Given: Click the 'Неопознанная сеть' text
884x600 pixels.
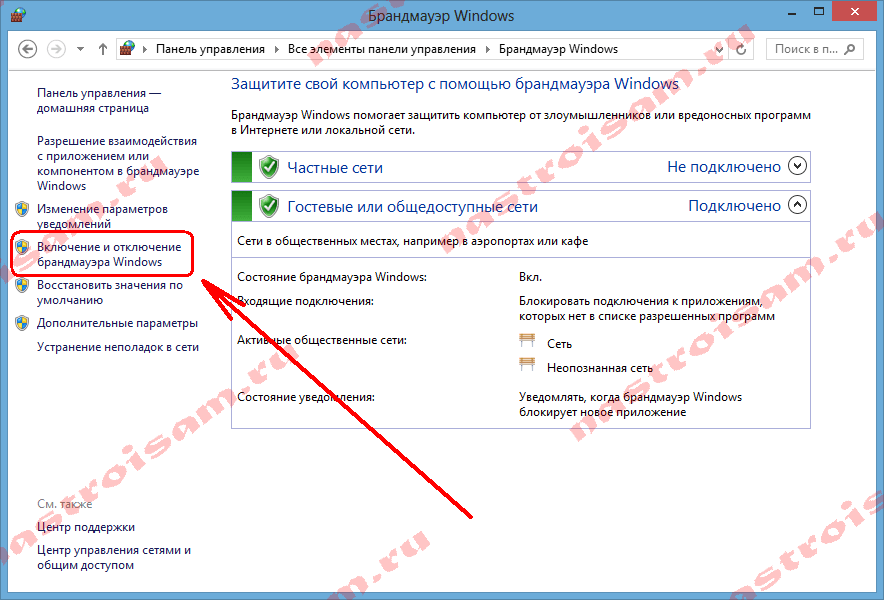Looking at the screenshot, I should [x=600, y=368].
